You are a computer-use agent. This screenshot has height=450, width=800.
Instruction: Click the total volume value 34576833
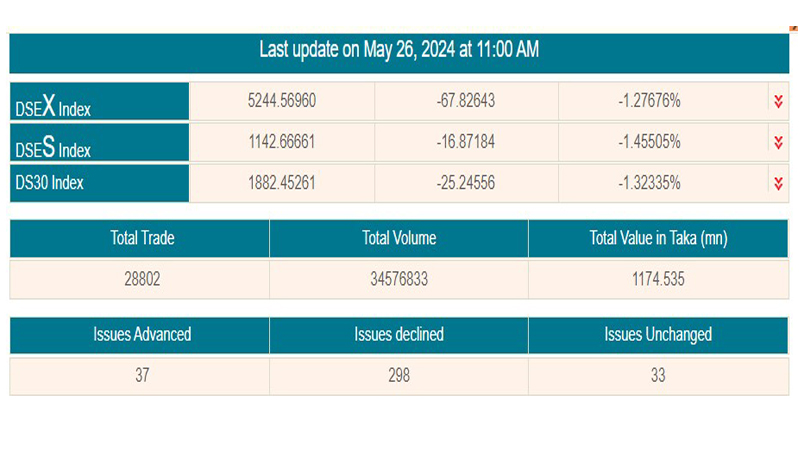(x=399, y=280)
